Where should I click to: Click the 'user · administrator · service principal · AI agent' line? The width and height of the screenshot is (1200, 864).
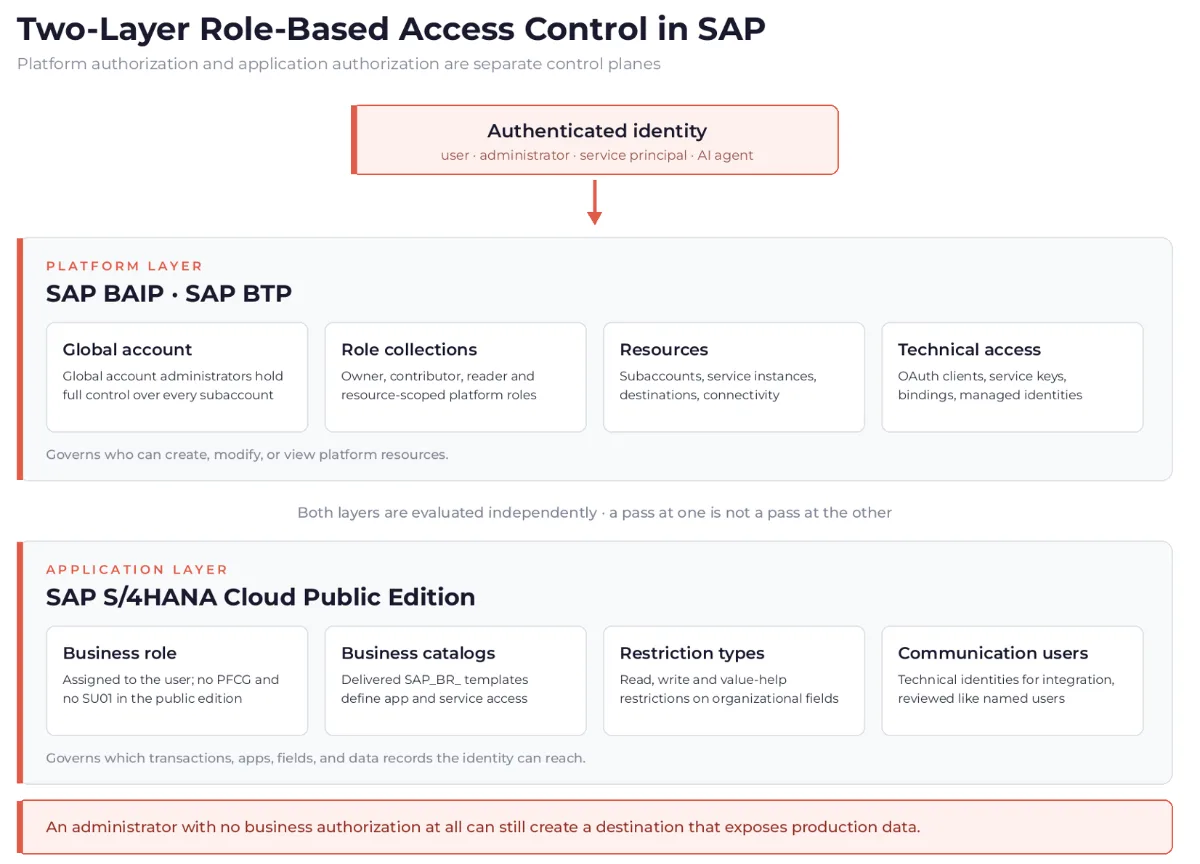coord(597,155)
